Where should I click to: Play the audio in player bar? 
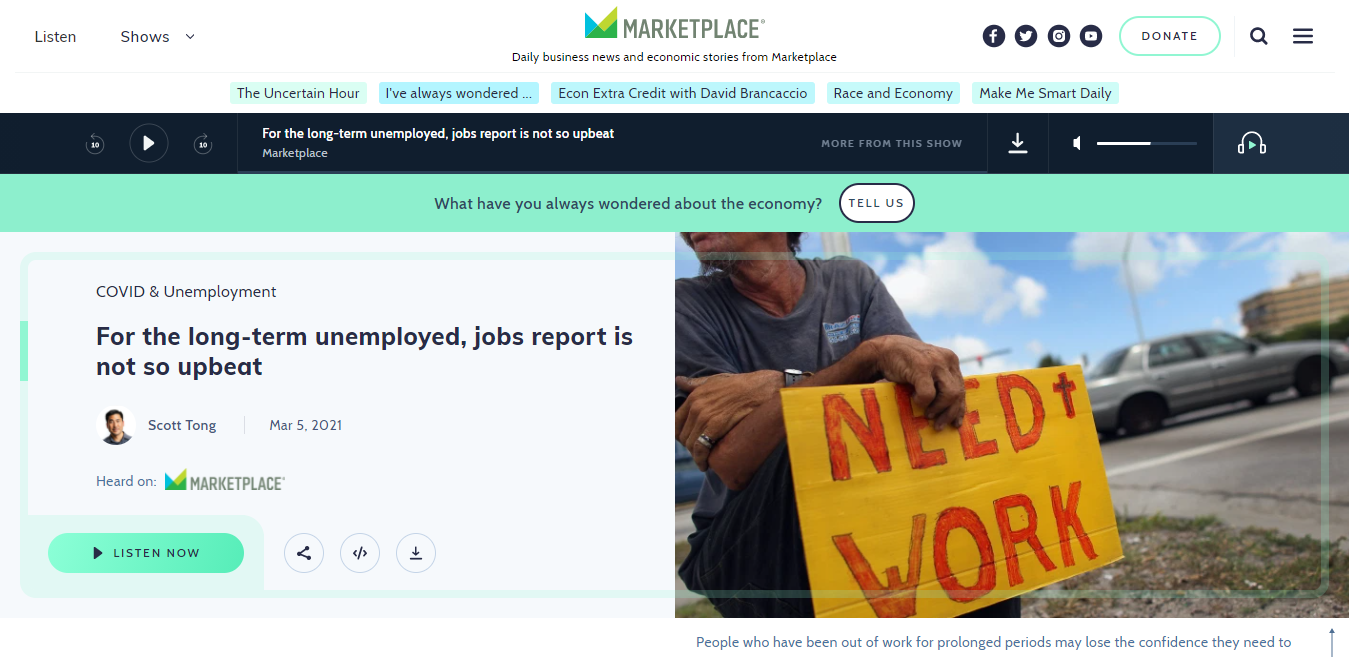(149, 143)
